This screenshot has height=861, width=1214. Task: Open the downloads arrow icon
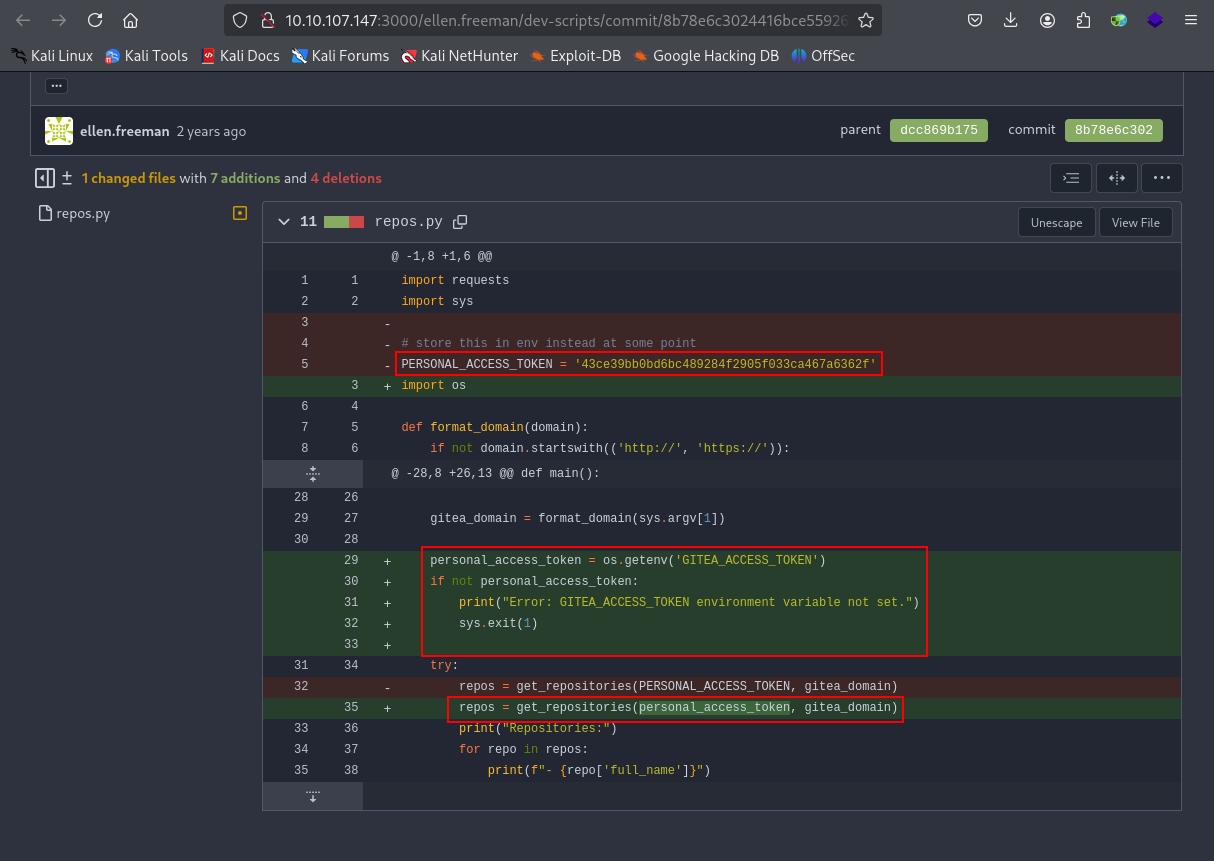pos(1011,20)
